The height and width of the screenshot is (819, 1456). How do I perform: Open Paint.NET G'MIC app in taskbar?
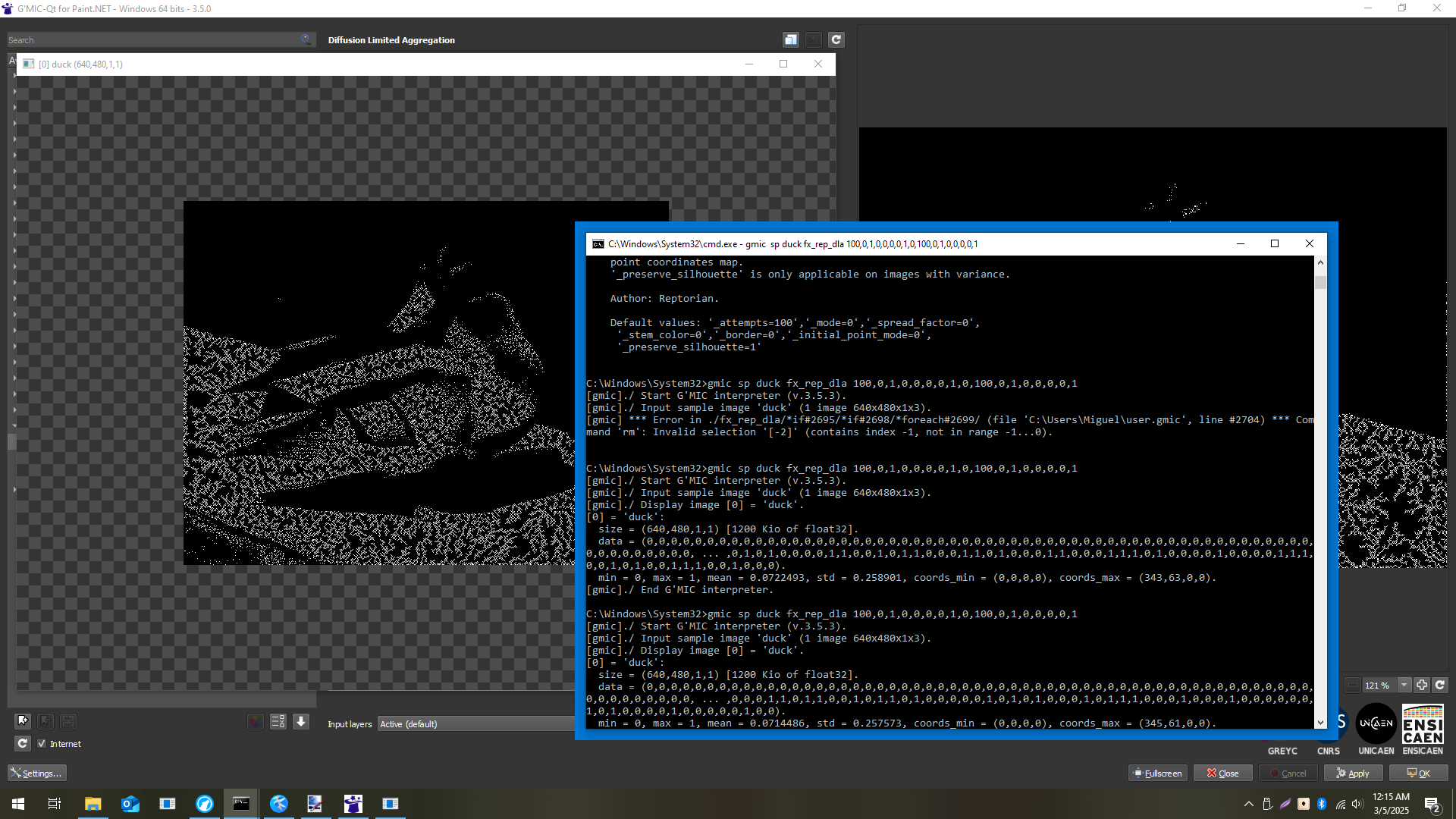coord(353,804)
